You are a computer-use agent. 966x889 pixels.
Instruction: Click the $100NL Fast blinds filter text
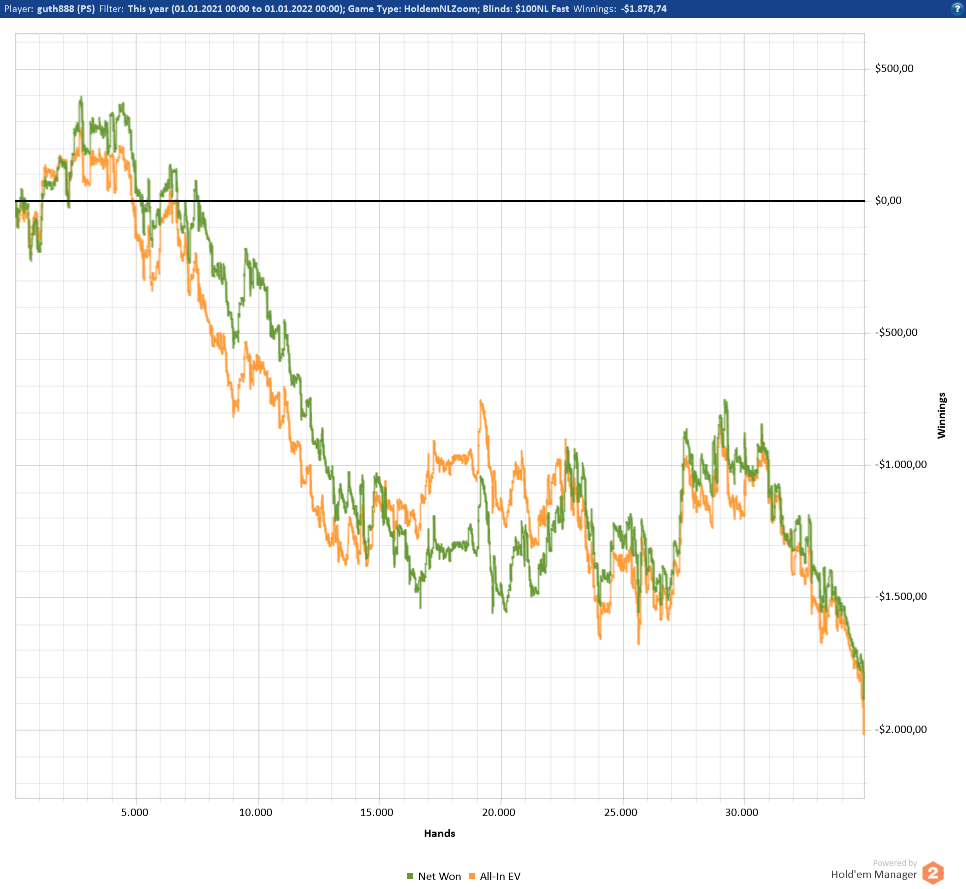pos(542,9)
